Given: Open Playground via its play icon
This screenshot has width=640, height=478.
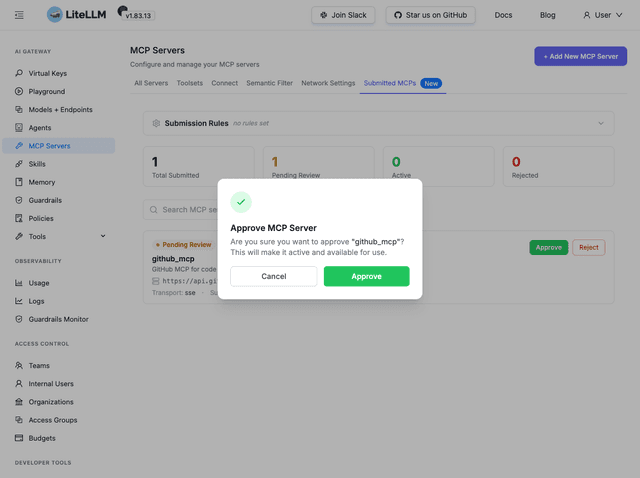Looking at the screenshot, I should pos(19,91).
